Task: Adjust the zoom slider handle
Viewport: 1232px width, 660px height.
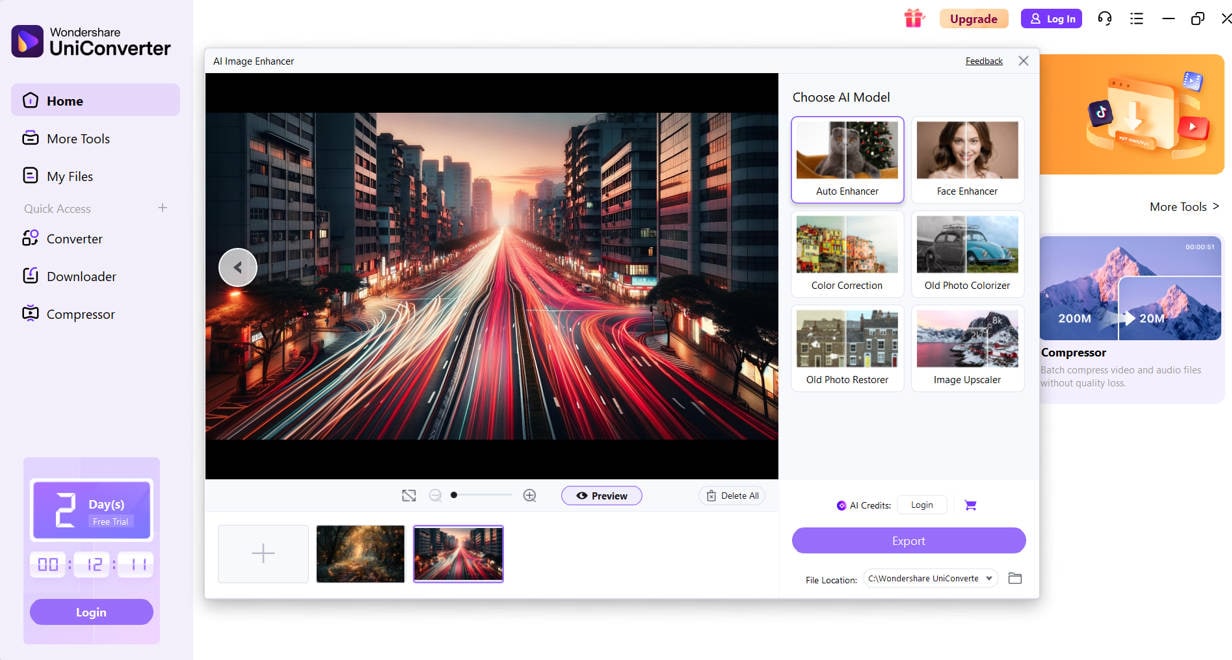Action: (x=454, y=495)
